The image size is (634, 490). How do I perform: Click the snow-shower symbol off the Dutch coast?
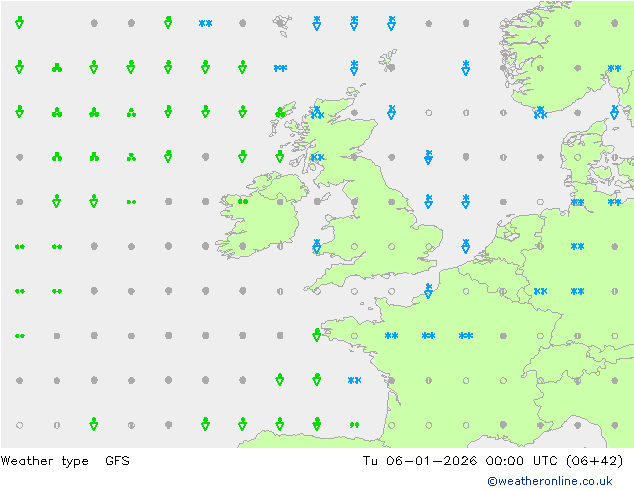tap(466, 246)
